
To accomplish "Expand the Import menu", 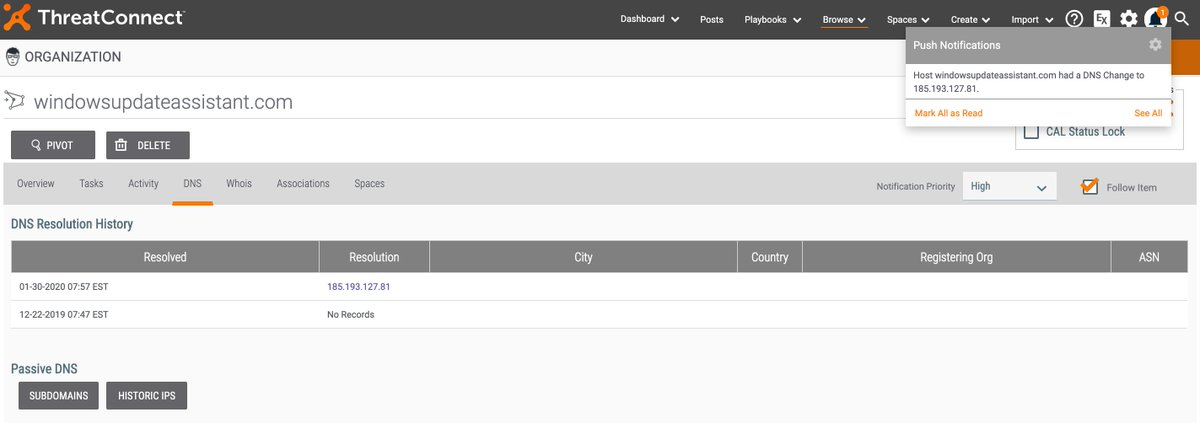I will 1032,19.
